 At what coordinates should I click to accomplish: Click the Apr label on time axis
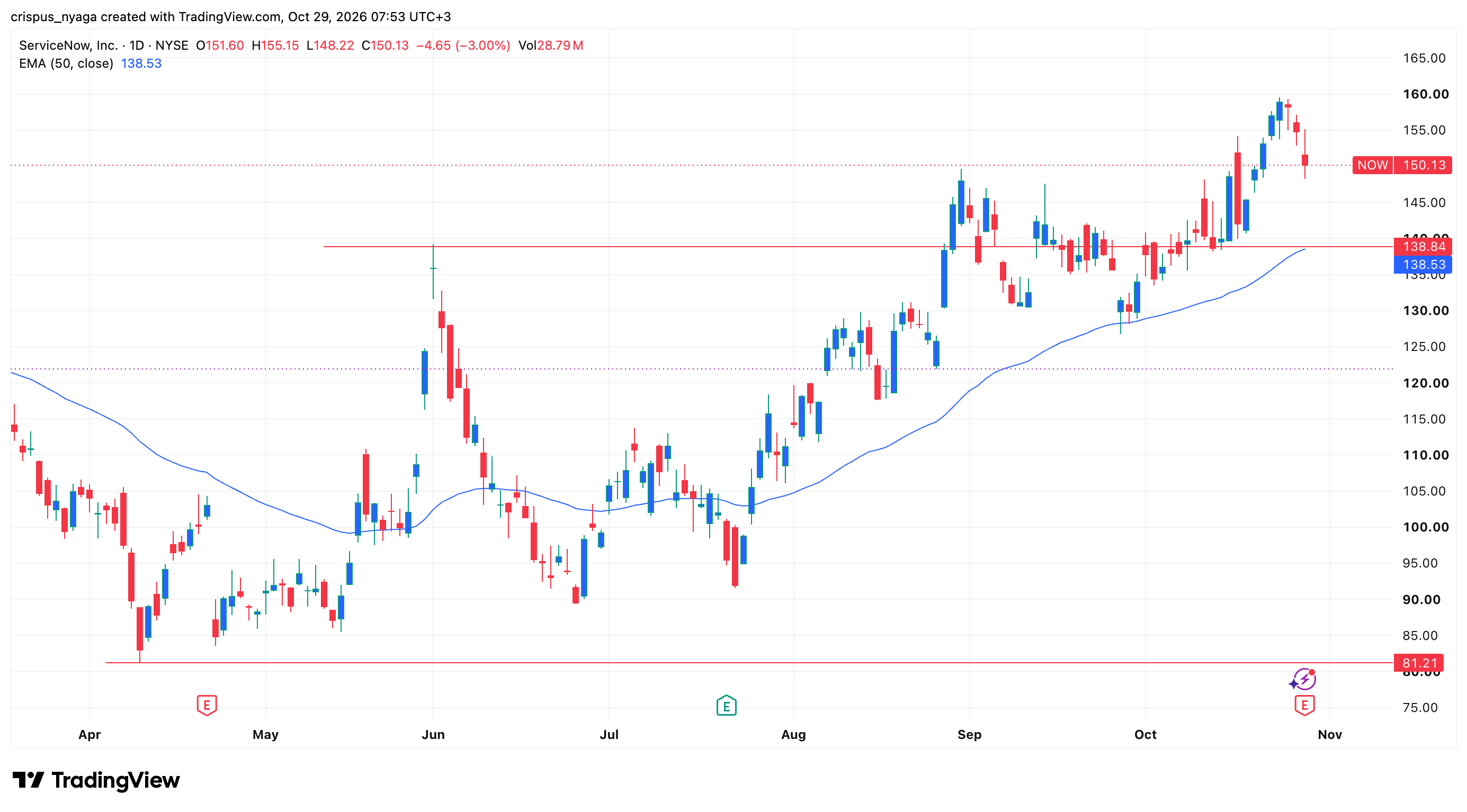[90, 735]
